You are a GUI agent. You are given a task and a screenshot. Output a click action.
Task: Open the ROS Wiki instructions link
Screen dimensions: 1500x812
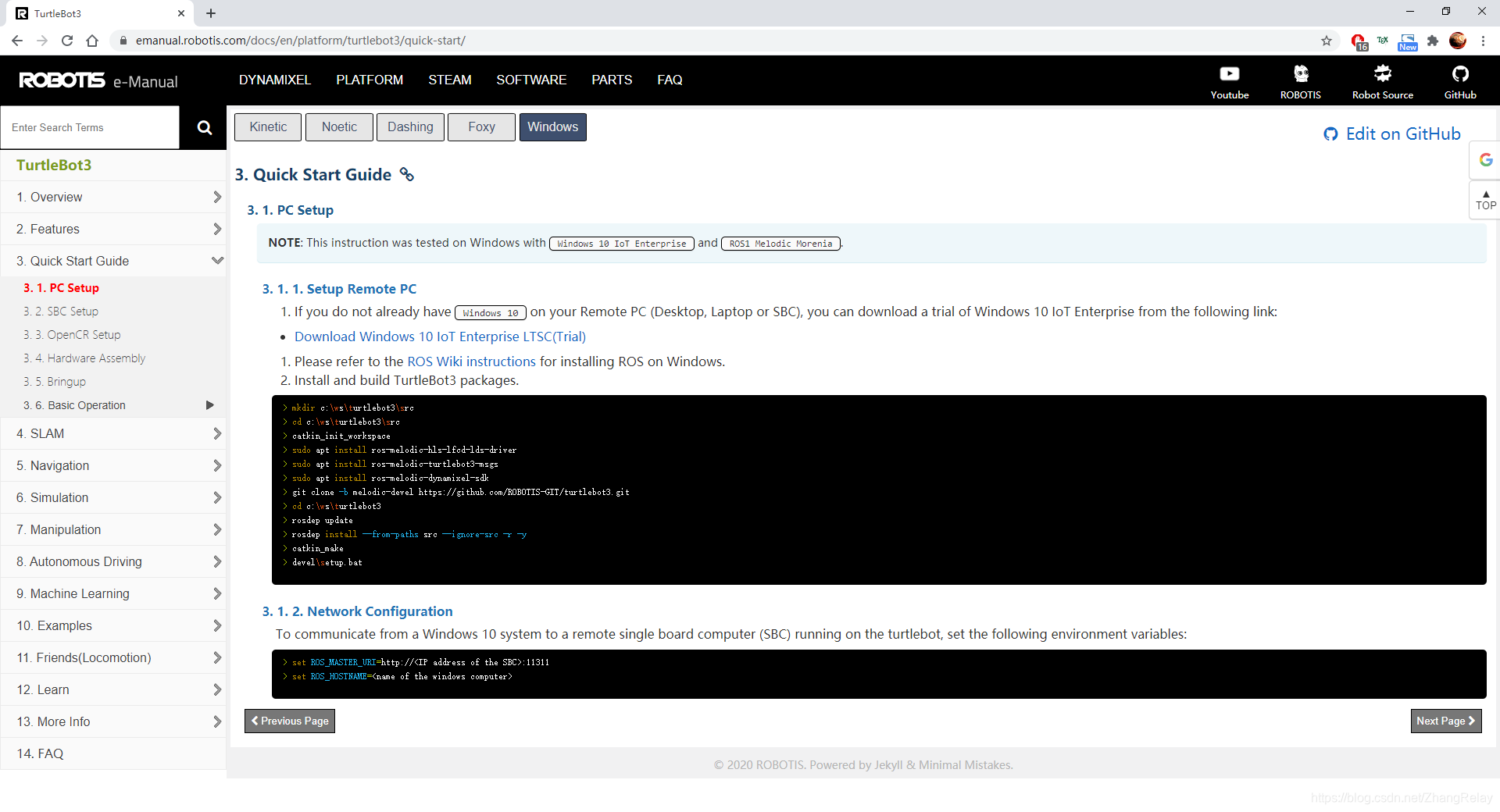pyautogui.click(x=471, y=361)
